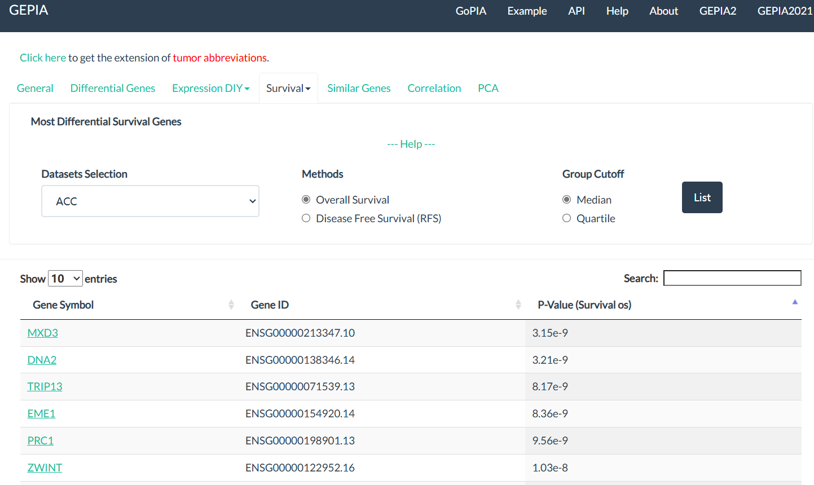Open the Correlation tab
Screen dimensions: 814x485
click(x=434, y=88)
